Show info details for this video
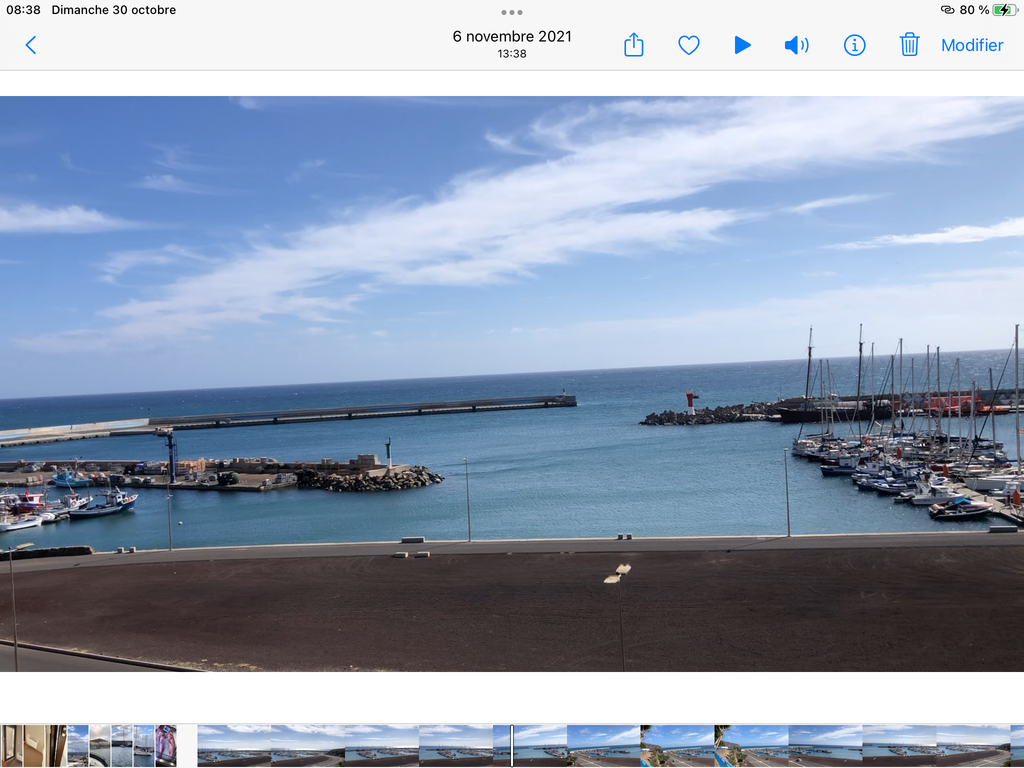Viewport: 1024px width, 768px height. tap(854, 45)
